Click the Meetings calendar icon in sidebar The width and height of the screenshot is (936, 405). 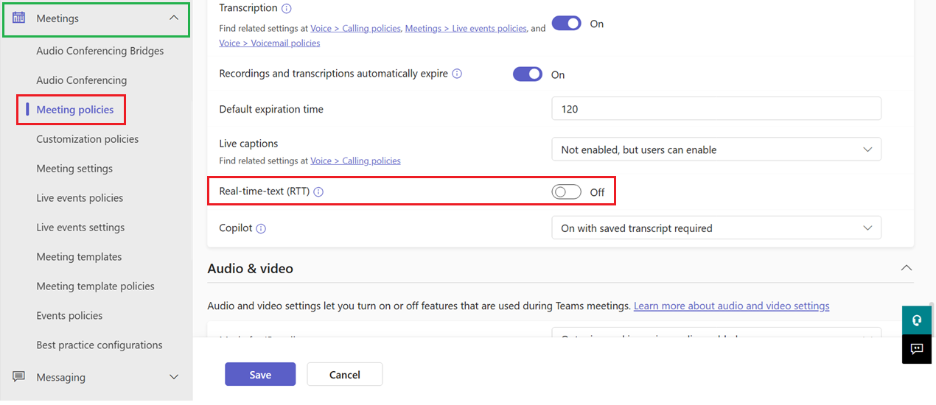tap(19, 18)
